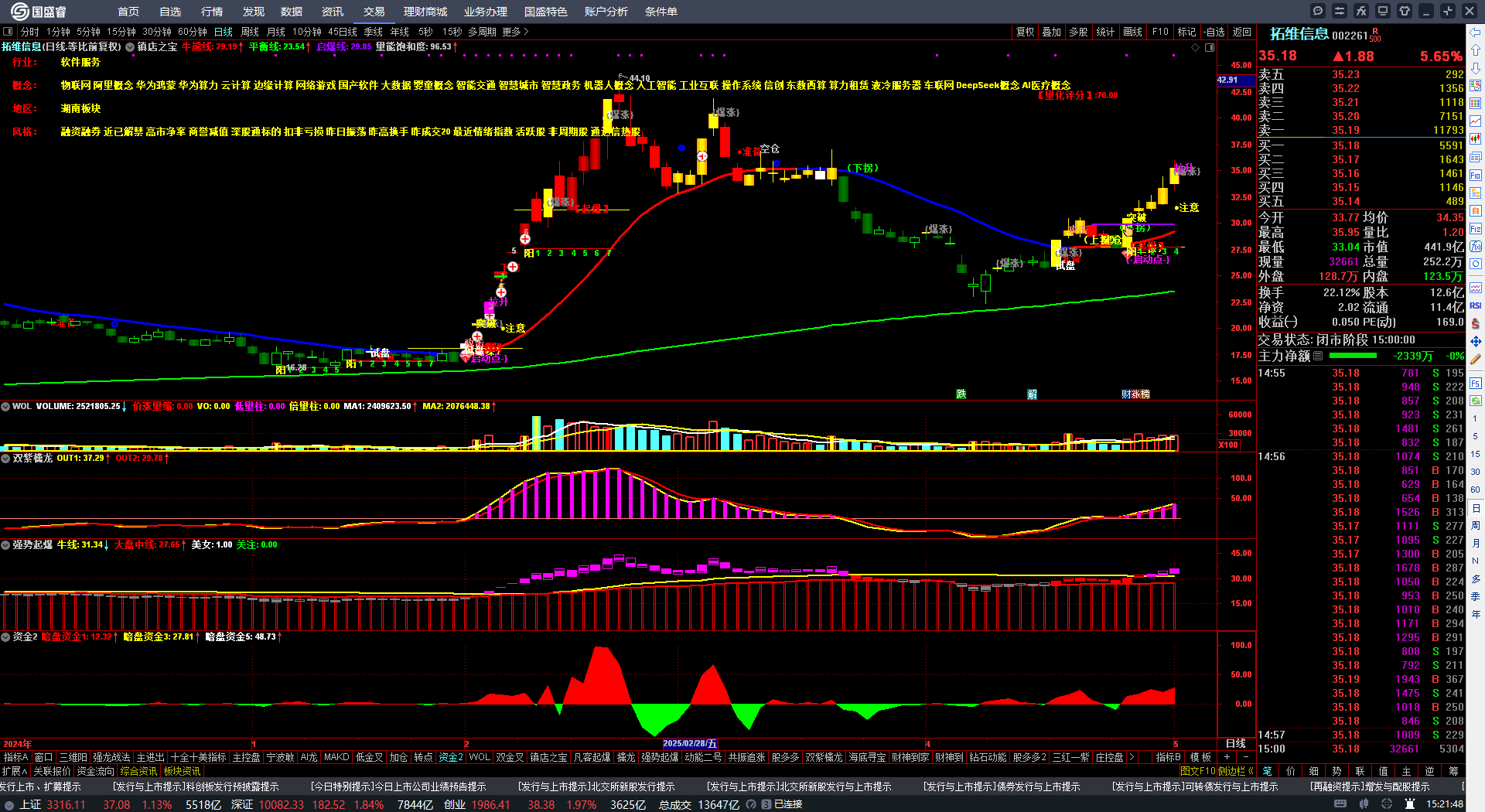Click the keyboard icon in status bar
The width and height of the screenshot is (1485, 812).
point(1340,804)
